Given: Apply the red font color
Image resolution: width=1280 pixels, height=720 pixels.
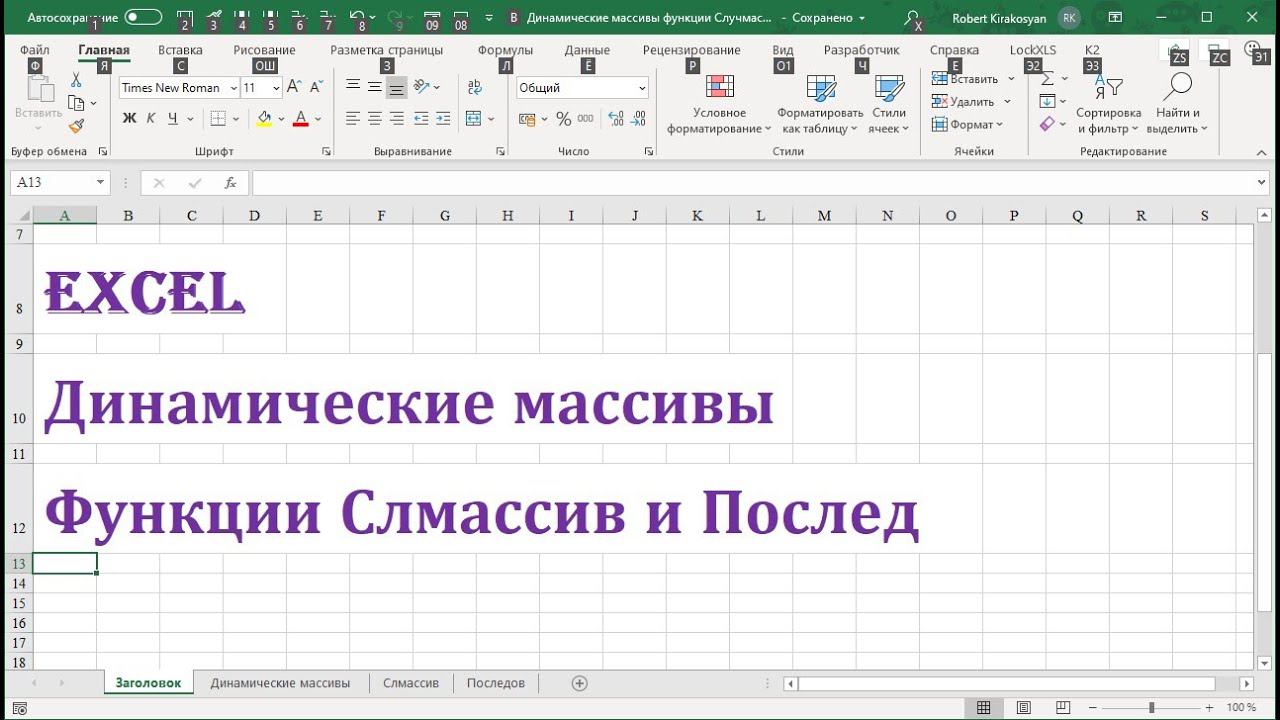Looking at the screenshot, I should tap(301, 118).
